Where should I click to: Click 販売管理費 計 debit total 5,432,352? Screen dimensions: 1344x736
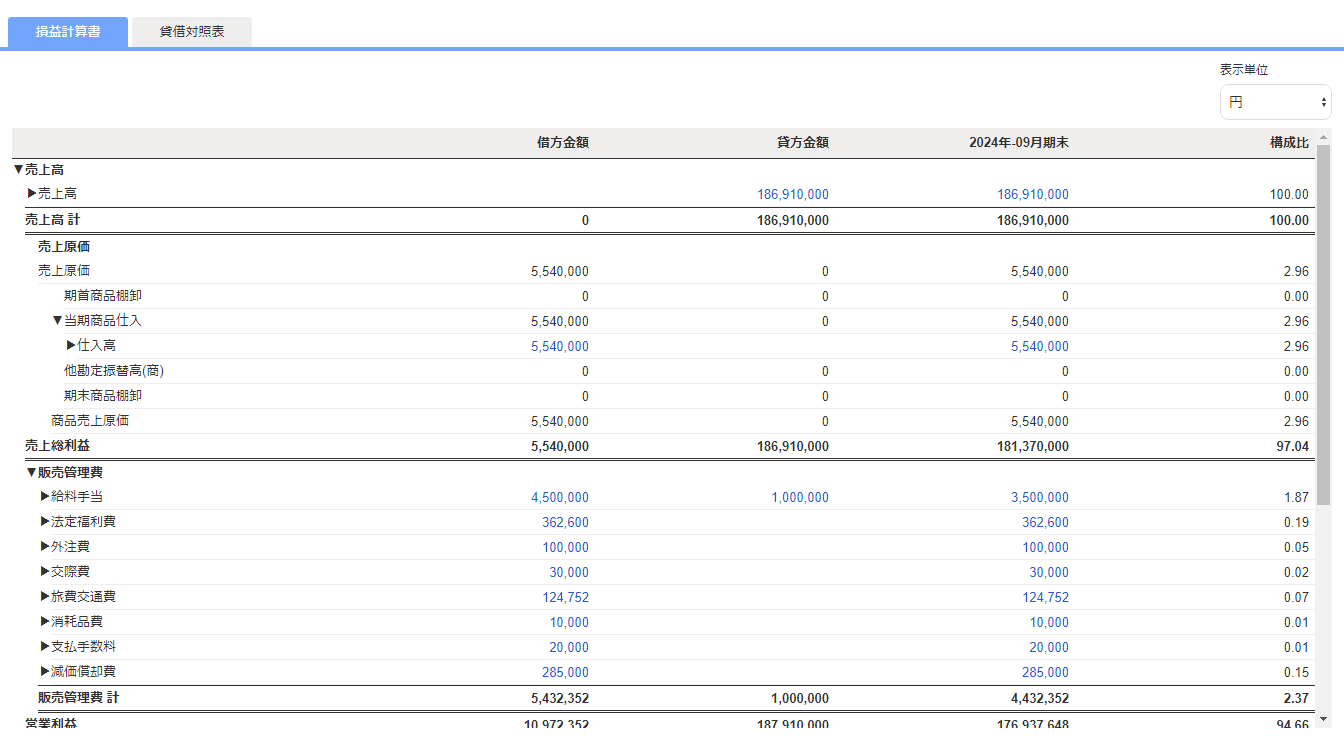click(560, 698)
